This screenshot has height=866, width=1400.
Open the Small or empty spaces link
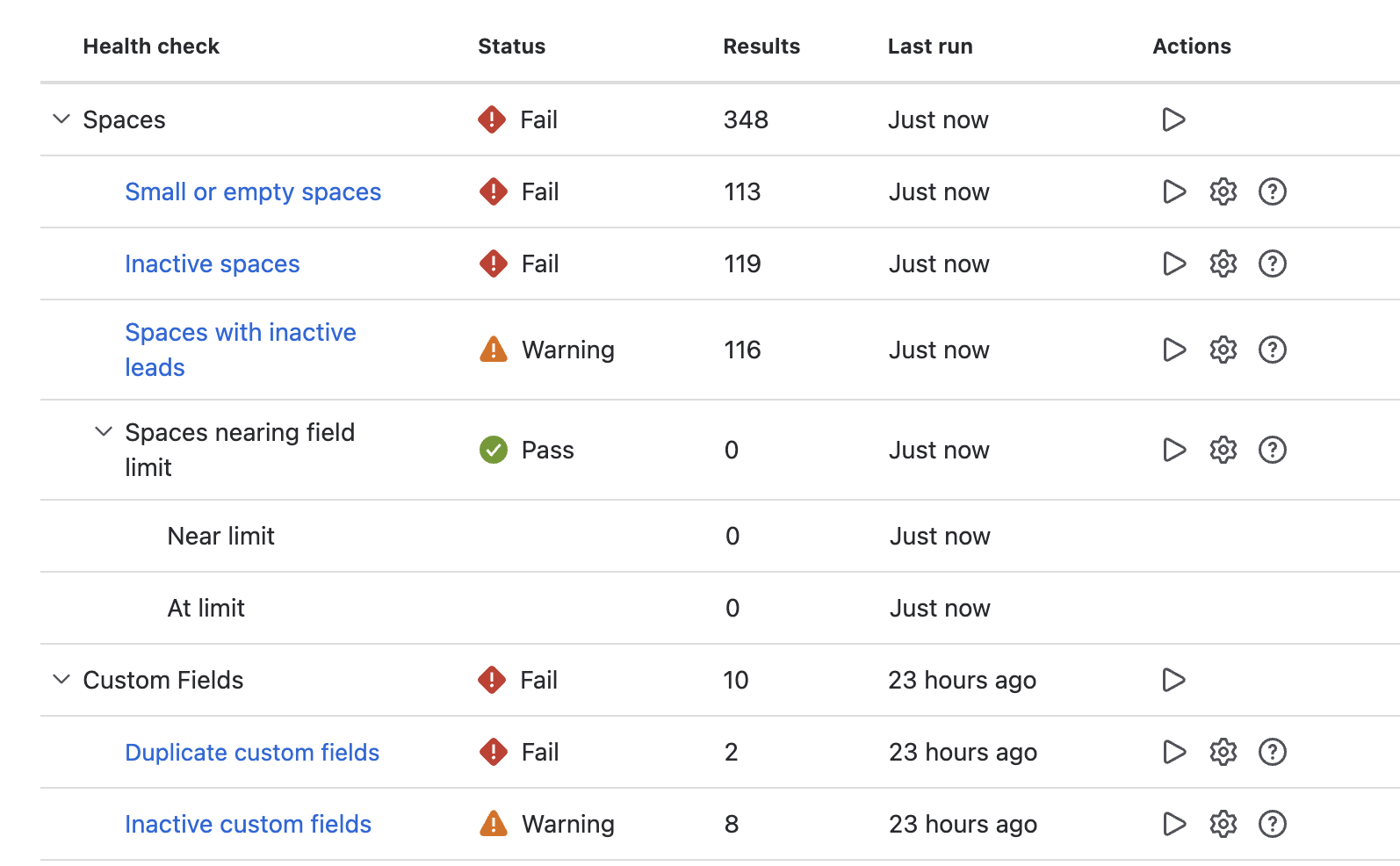click(253, 191)
